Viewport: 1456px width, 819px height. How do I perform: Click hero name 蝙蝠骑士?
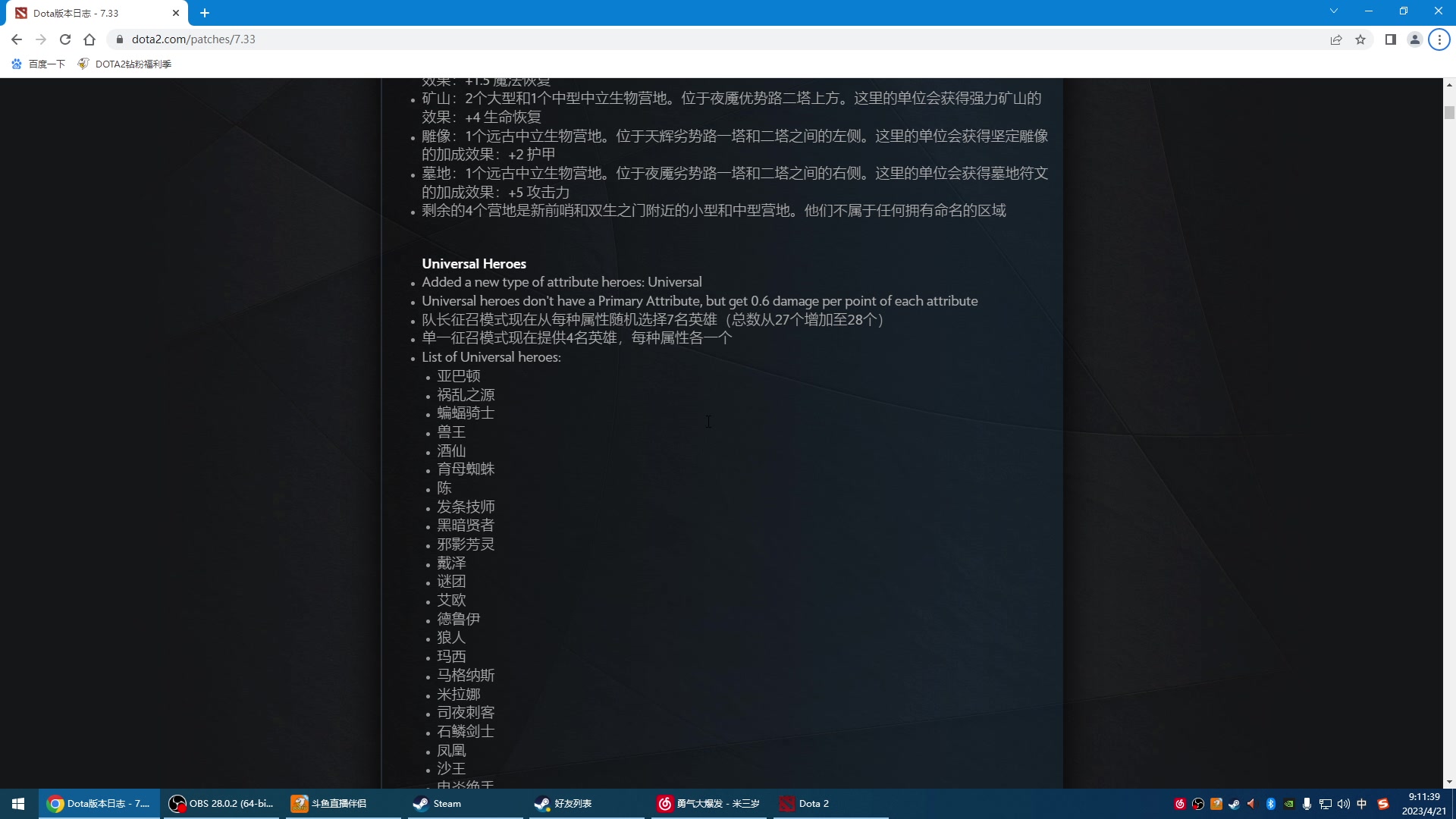466,413
